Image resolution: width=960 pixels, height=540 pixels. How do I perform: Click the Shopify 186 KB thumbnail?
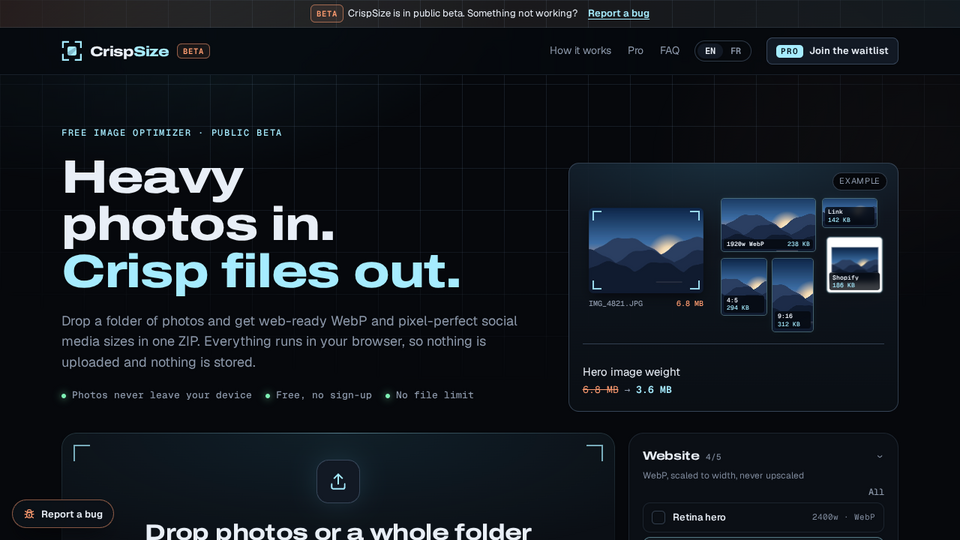click(x=854, y=264)
